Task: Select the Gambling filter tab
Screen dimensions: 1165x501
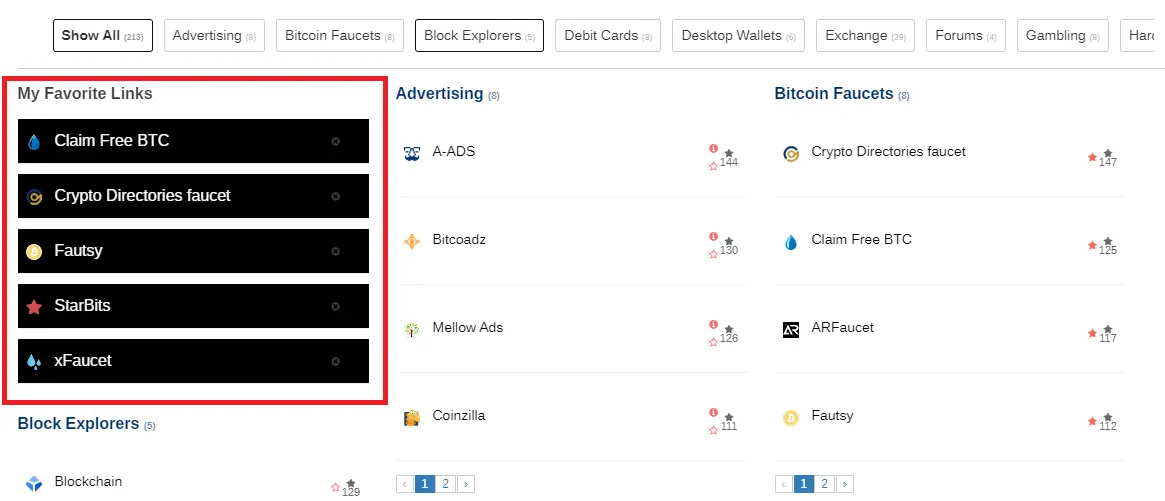Action: click(1062, 36)
